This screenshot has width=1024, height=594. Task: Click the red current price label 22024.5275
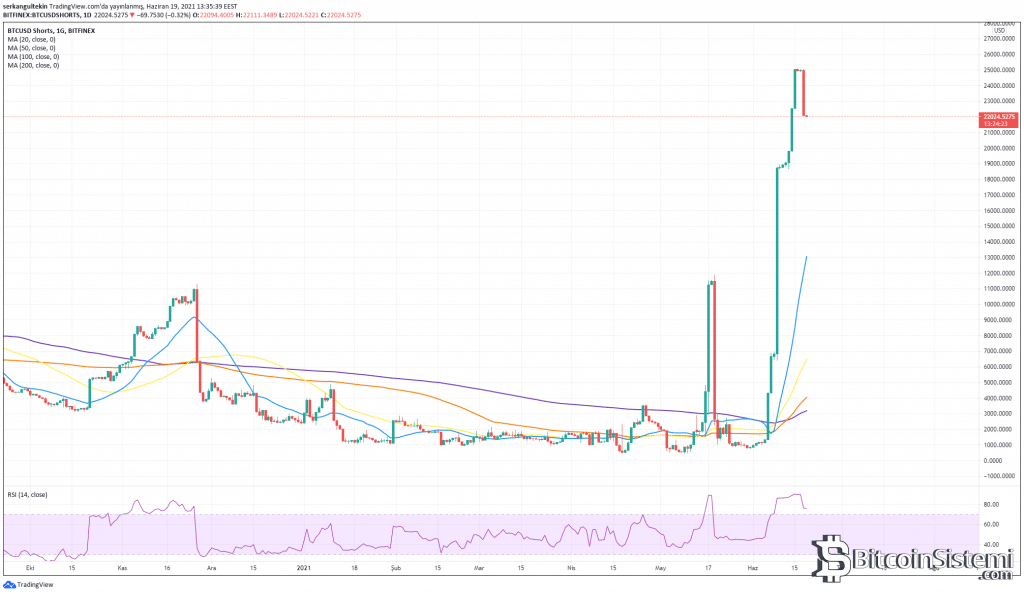(996, 117)
